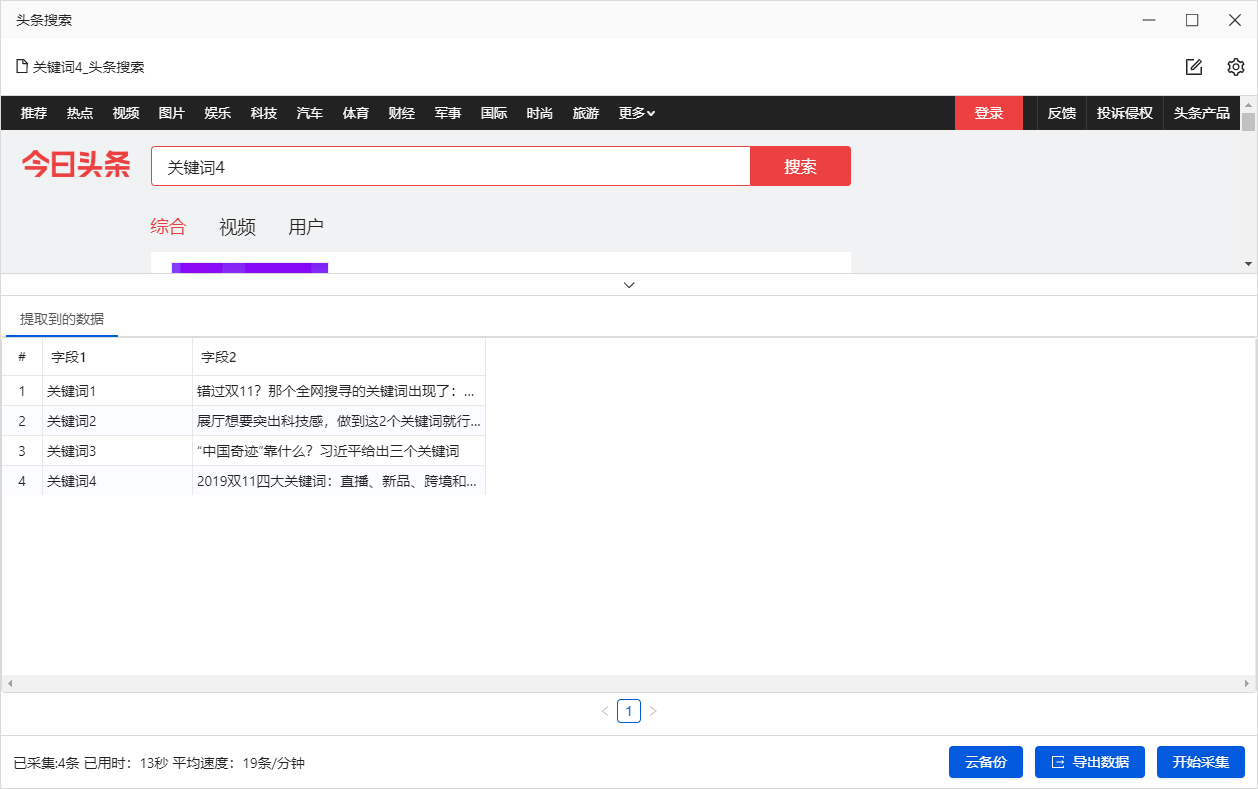Click row number 3 cell
This screenshot has width=1258, height=789.
point(22,451)
